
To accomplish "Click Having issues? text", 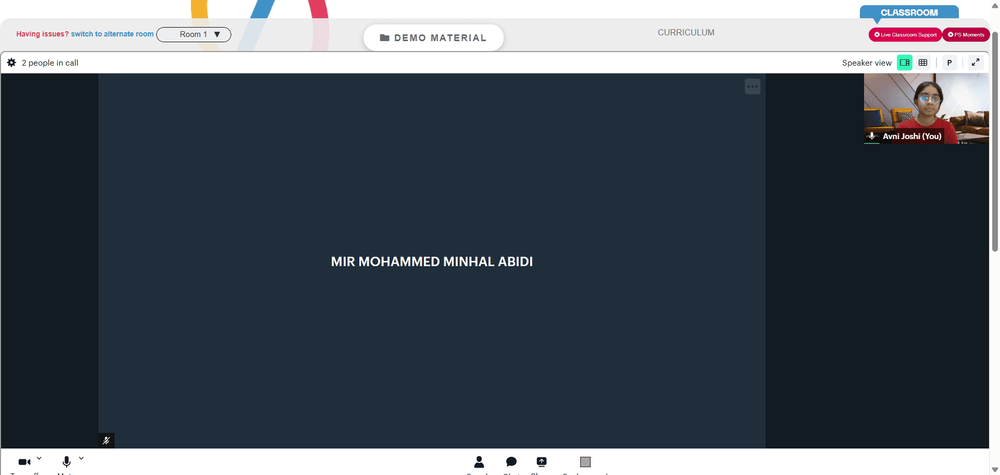I will coord(43,34).
